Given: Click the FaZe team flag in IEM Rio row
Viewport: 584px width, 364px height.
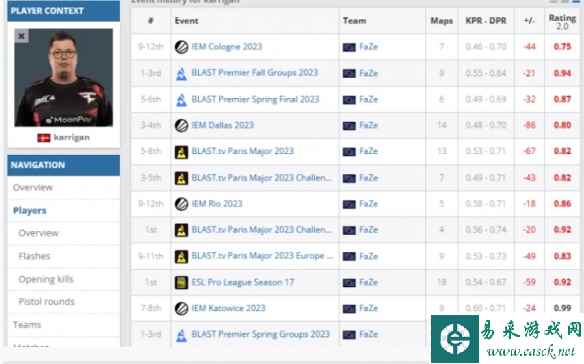Looking at the screenshot, I should [x=349, y=204].
